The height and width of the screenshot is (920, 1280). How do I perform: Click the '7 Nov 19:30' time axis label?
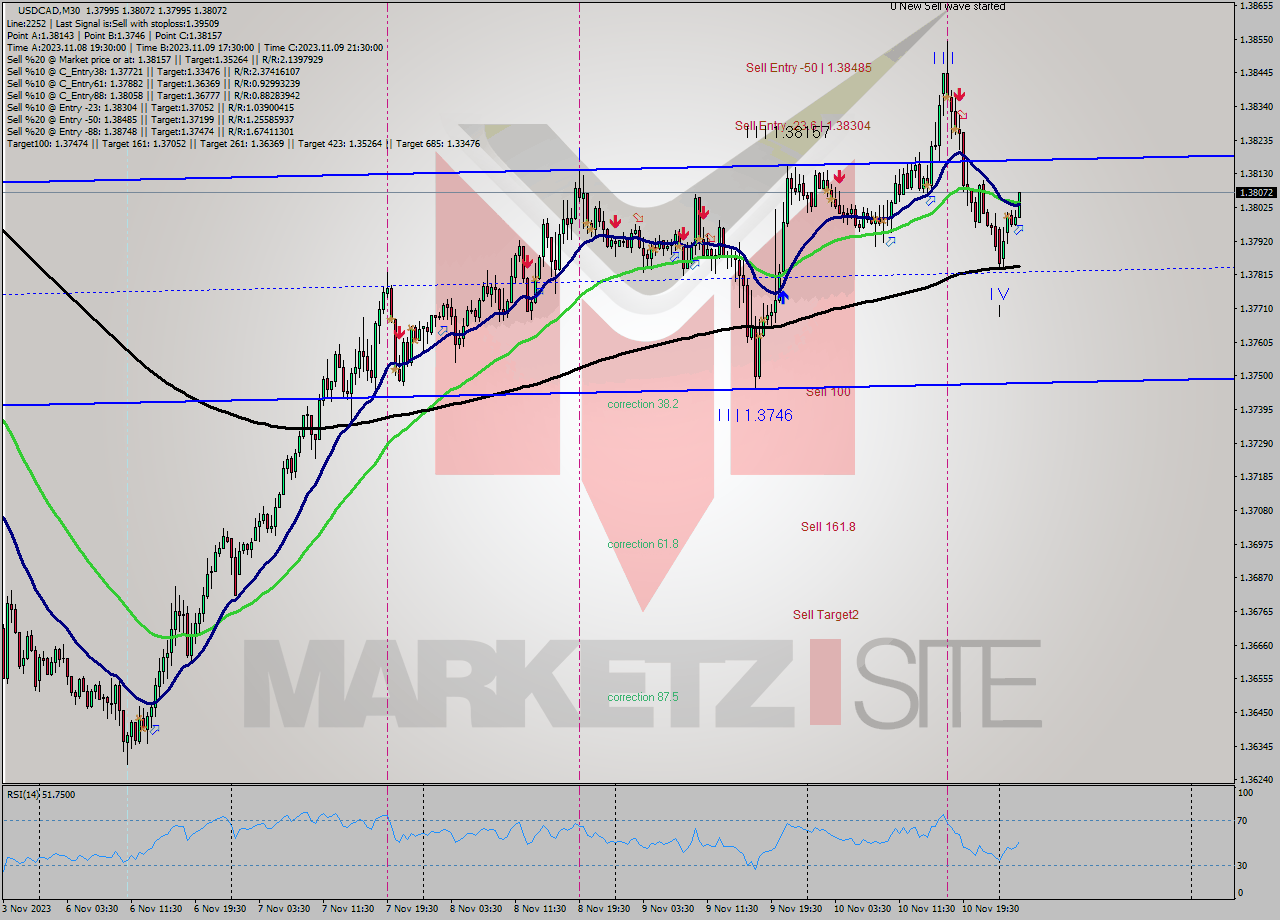413,909
